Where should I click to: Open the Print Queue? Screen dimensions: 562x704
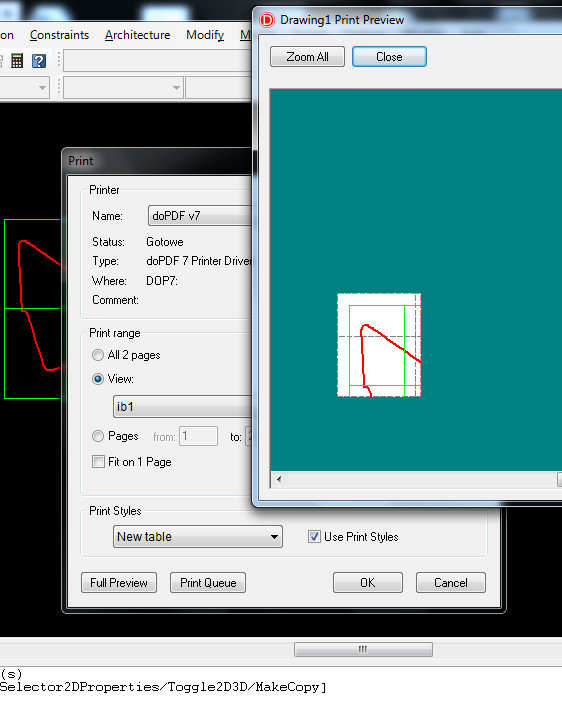(208, 583)
